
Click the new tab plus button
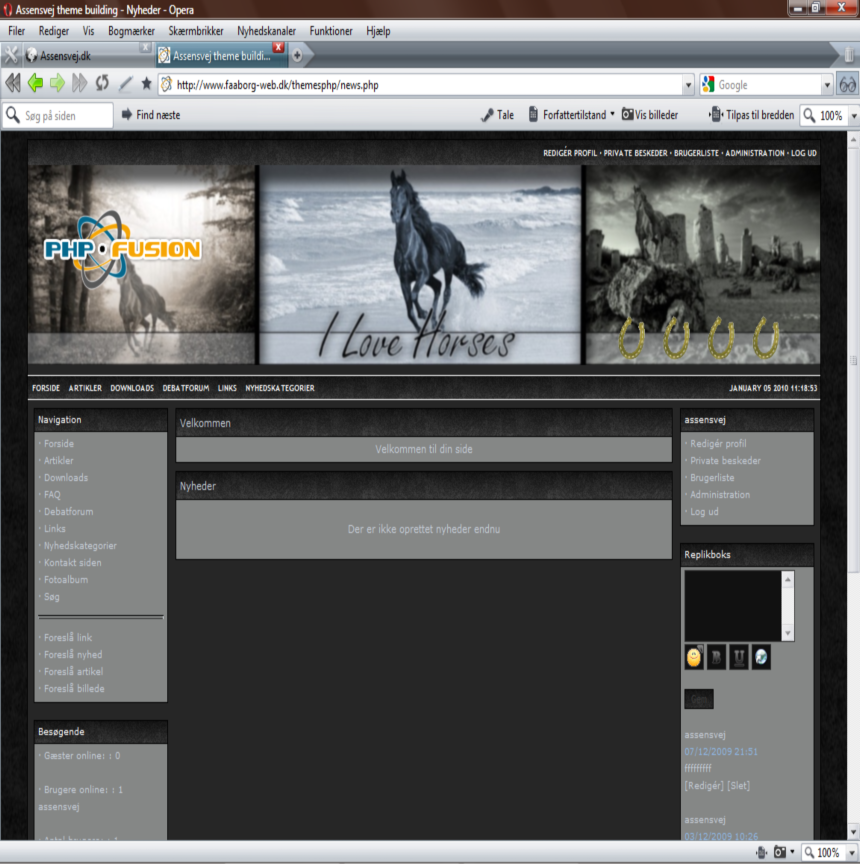coord(297,55)
